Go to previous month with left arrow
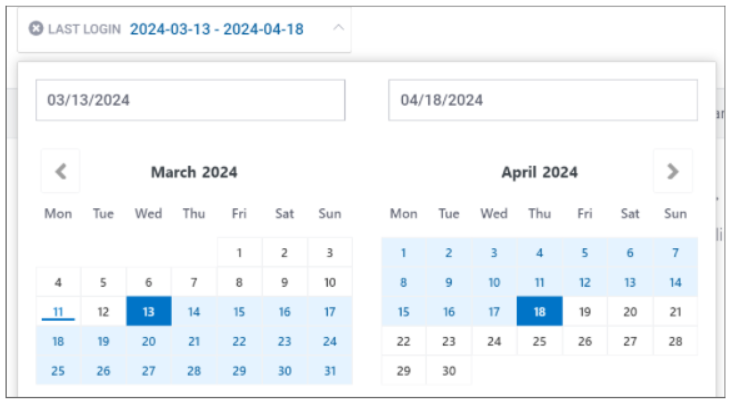 60,171
